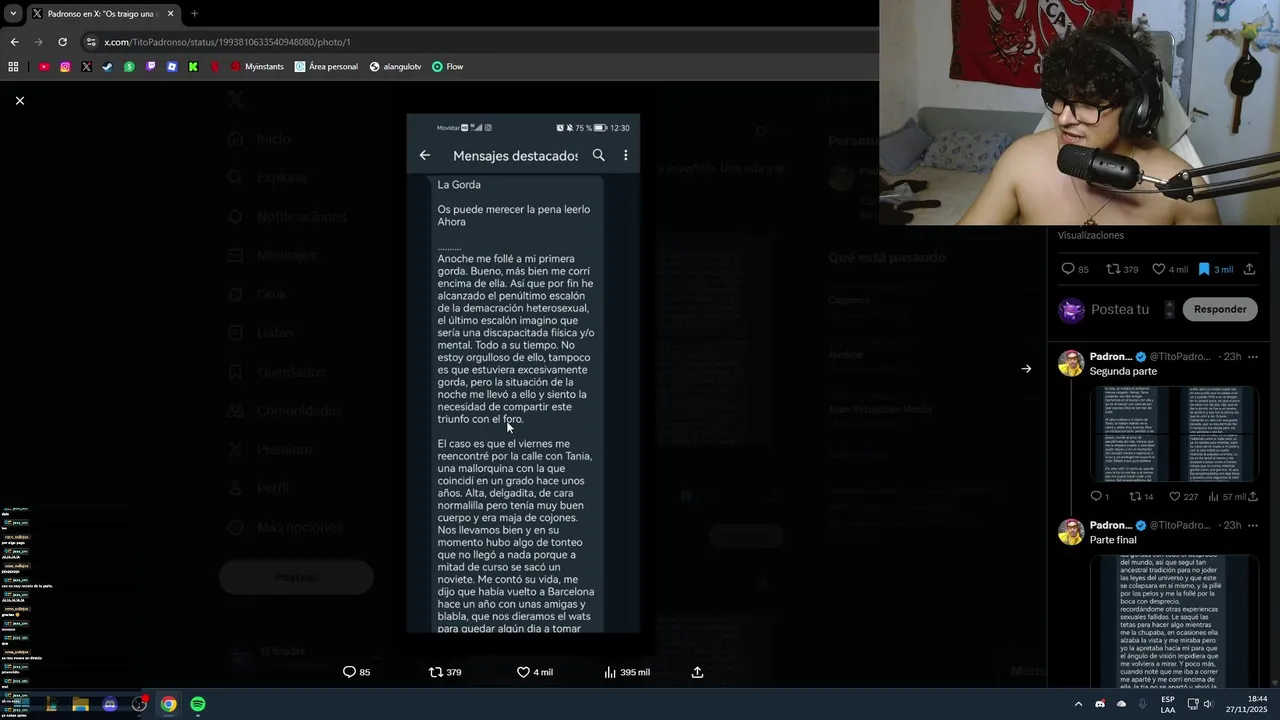Go to next photo with right arrow

(x=1026, y=369)
